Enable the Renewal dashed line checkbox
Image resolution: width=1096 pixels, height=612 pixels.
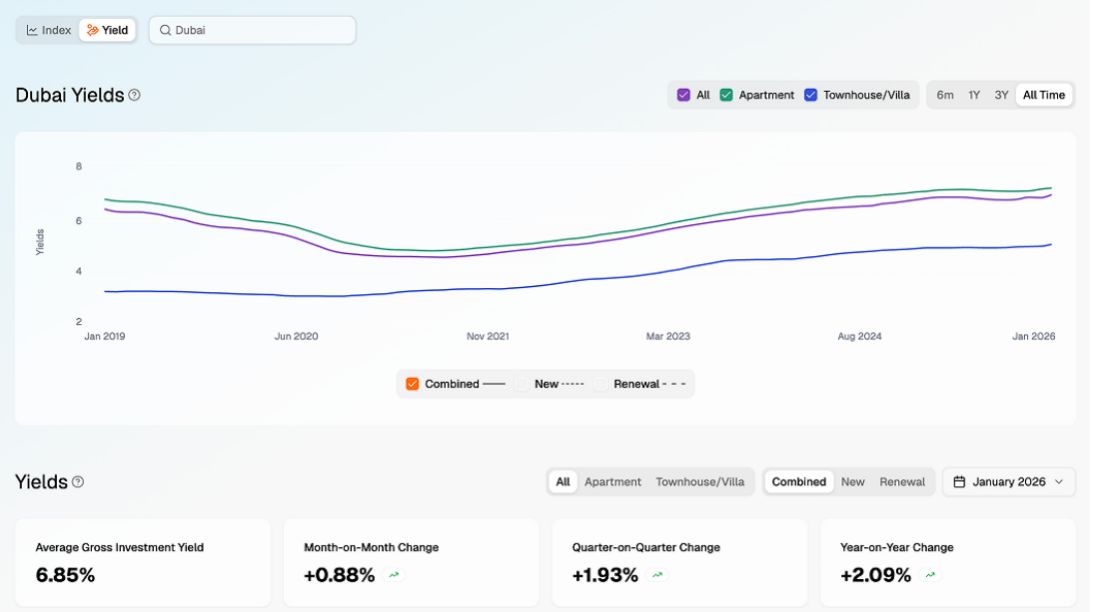(600, 384)
